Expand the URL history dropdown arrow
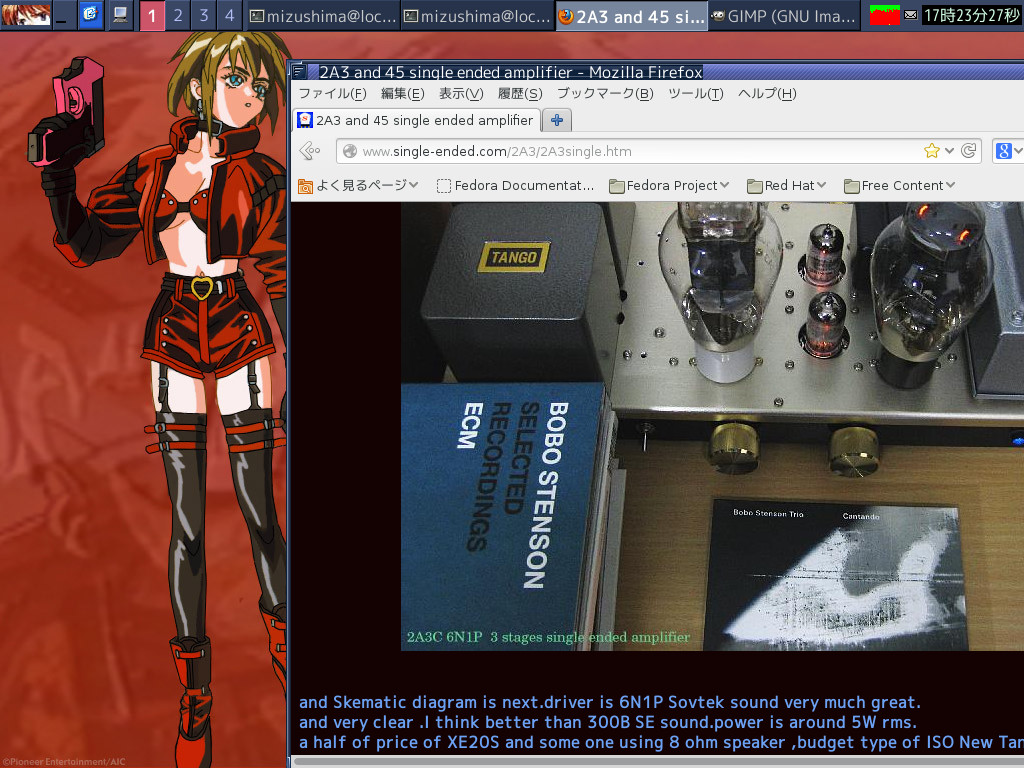The width and height of the screenshot is (1024, 768). pyautogui.click(x=951, y=151)
